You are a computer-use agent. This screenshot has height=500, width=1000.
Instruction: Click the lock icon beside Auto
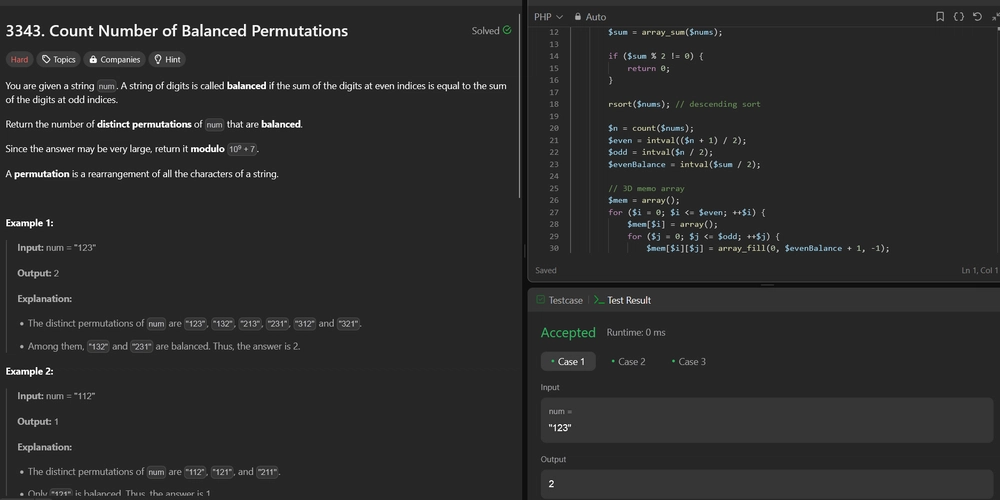pos(578,17)
